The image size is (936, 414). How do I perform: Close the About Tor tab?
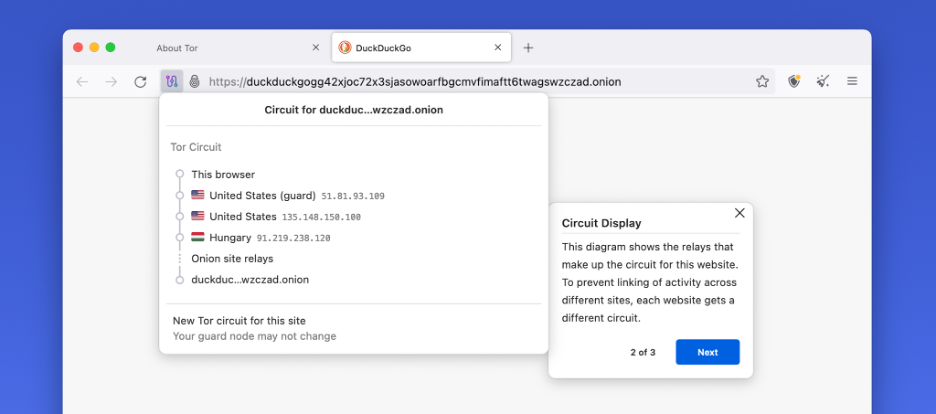click(316, 47)
